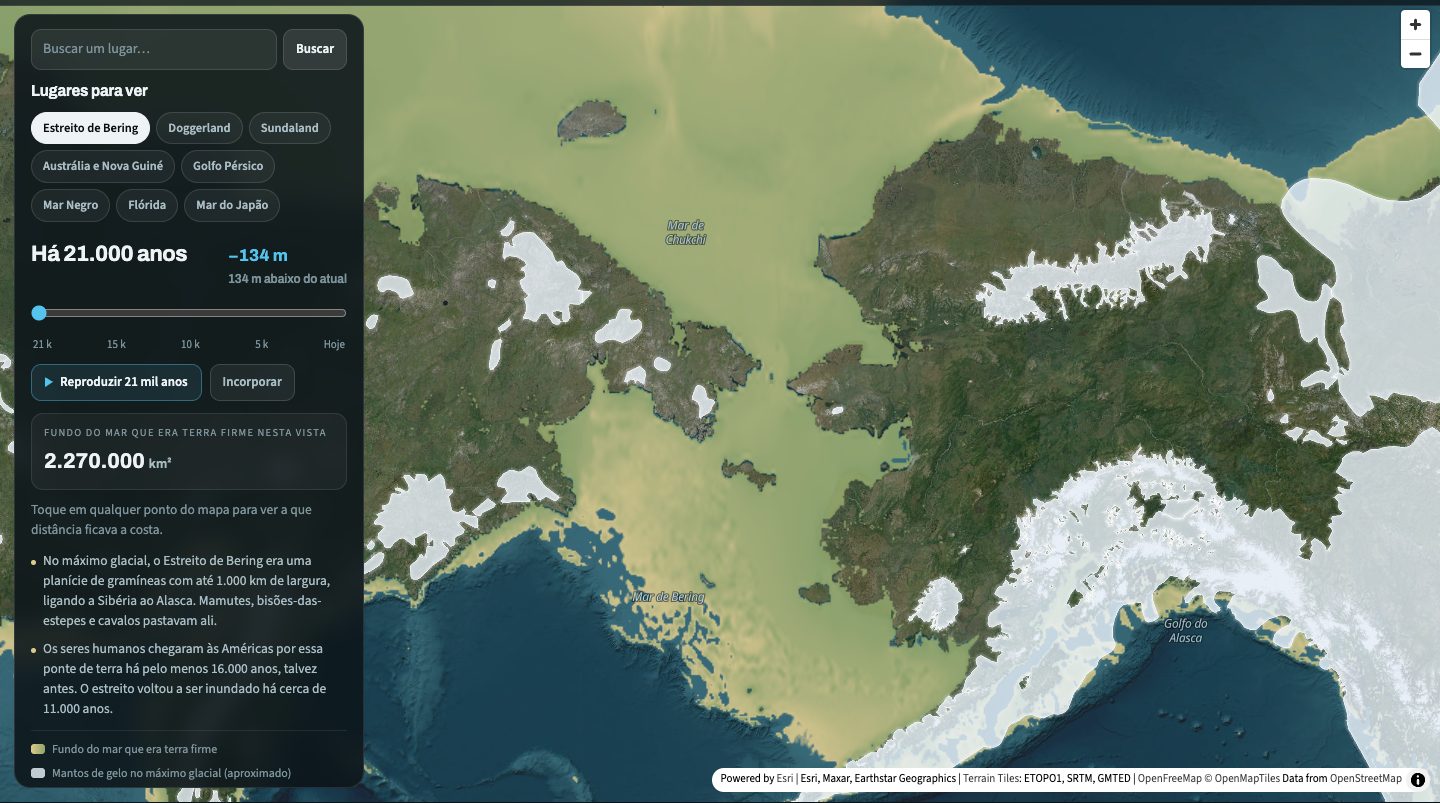Click the play triangle in Reproduzir button

click(x=48, y=382)
